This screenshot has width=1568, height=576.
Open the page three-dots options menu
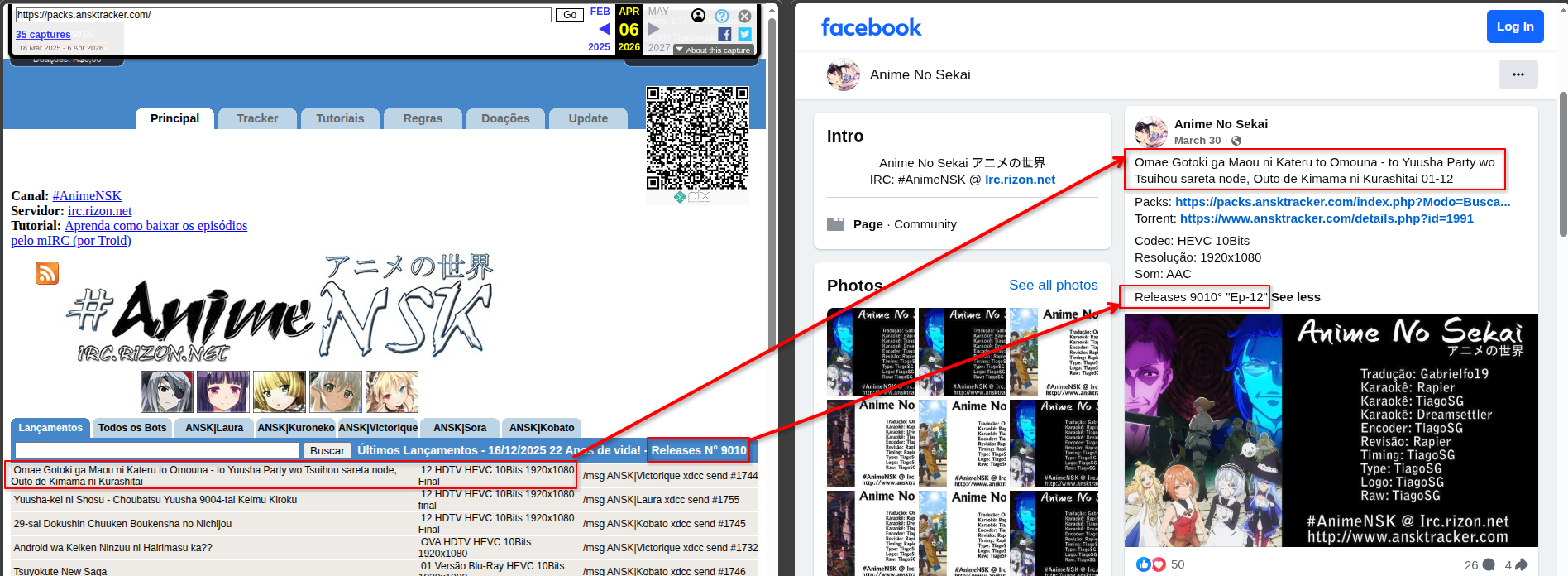coord(1518,74)
